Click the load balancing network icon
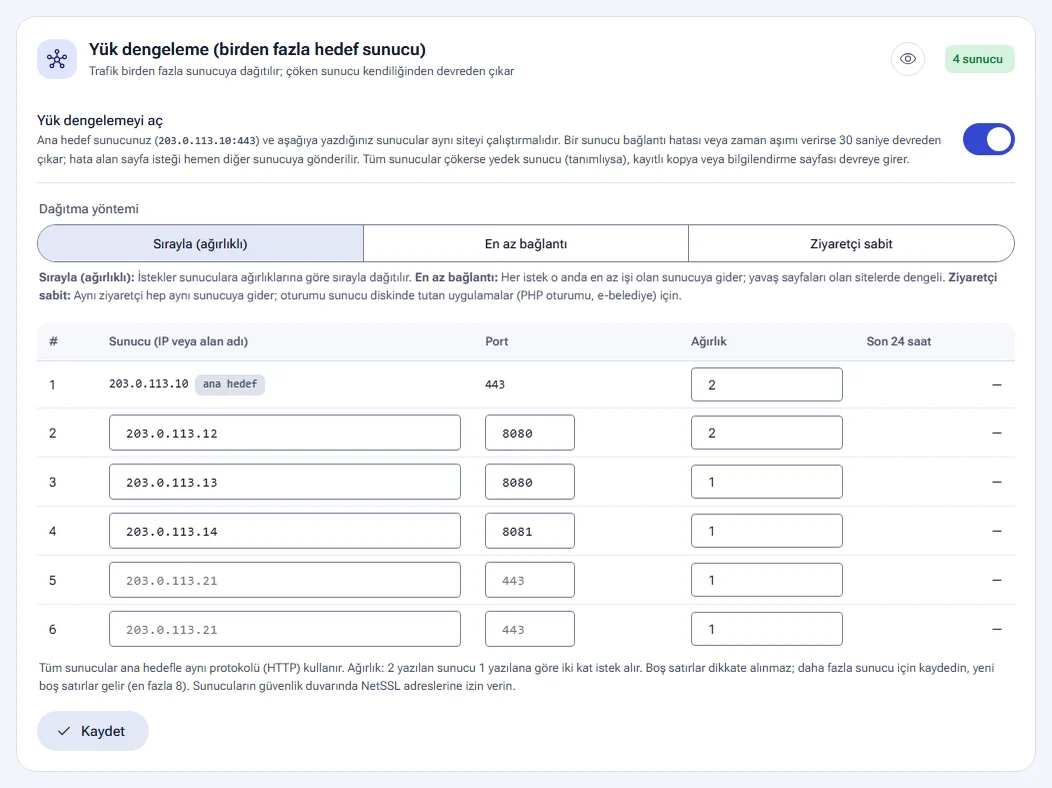 coord(57,59)
